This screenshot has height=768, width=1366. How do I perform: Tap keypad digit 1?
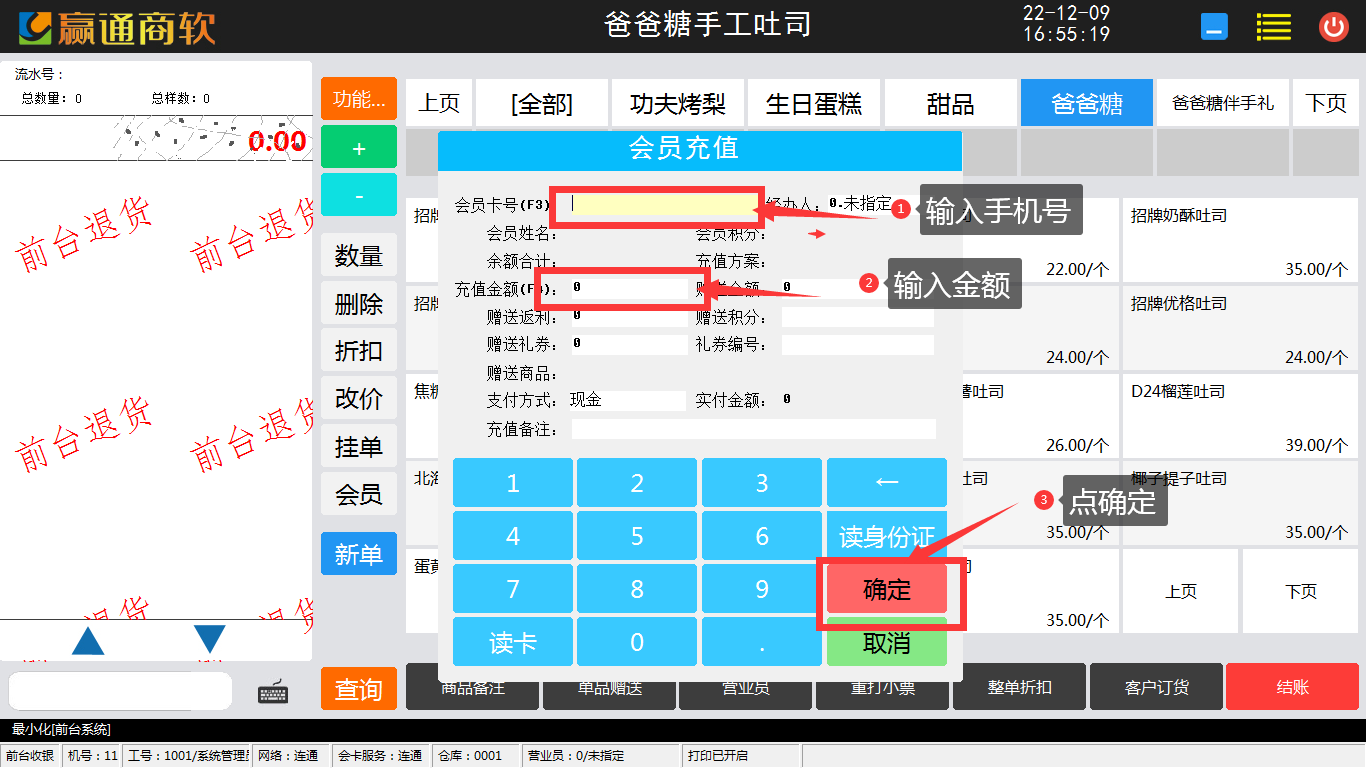pyautogui.click(x=513, y=483)
